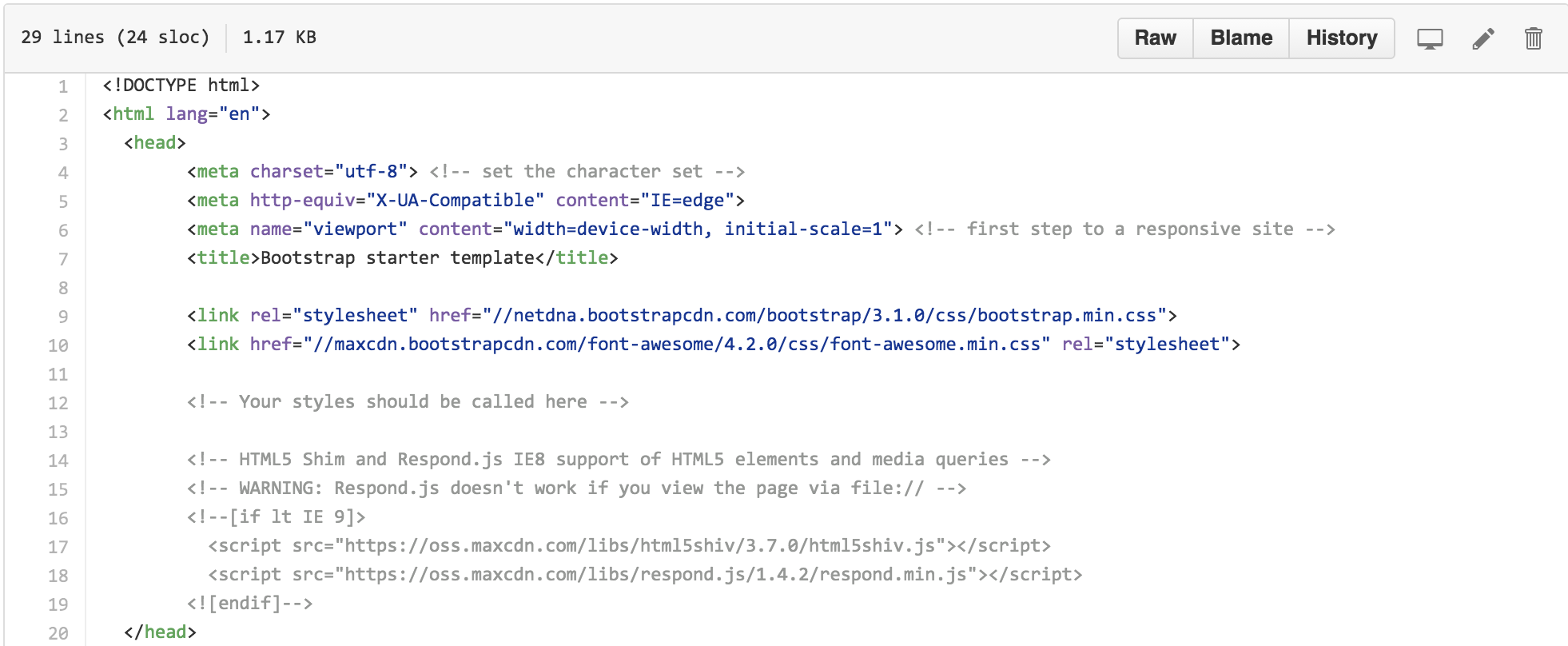The height and width of the screenshot is (646, 1568).
Task: Click the "WARNING: Respond.js doesn't work" comment
Action: click(x=576, y=488)
